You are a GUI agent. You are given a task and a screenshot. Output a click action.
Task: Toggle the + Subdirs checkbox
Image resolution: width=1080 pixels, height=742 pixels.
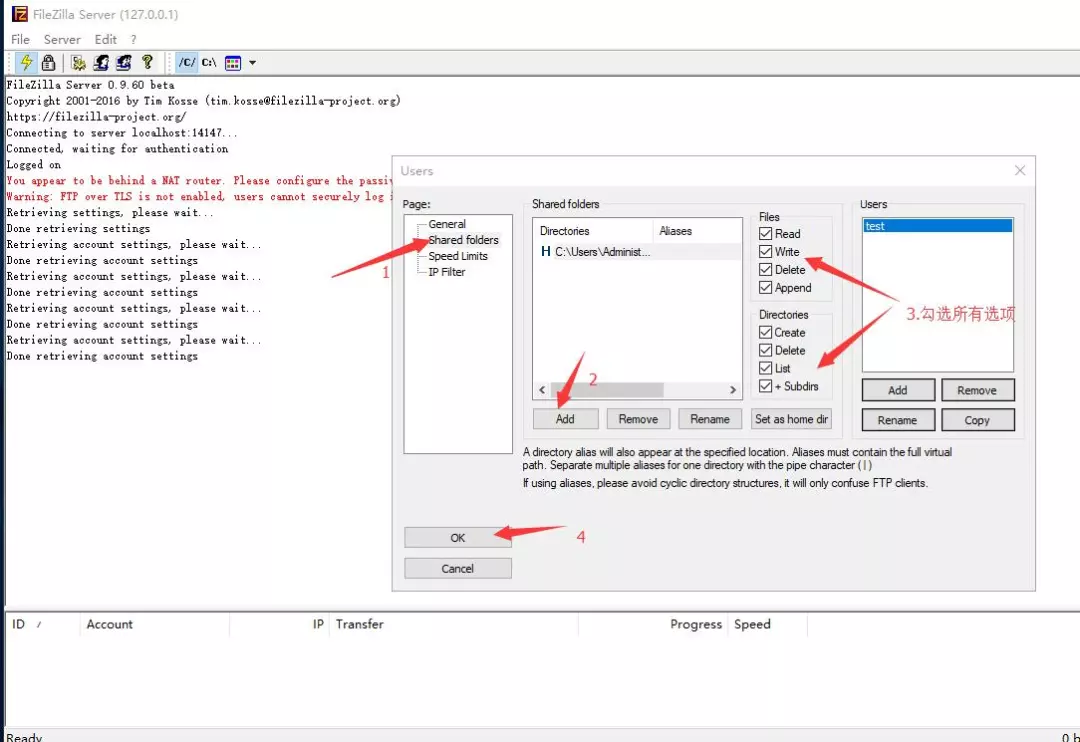pyautogui.click(x=765, y=386)
